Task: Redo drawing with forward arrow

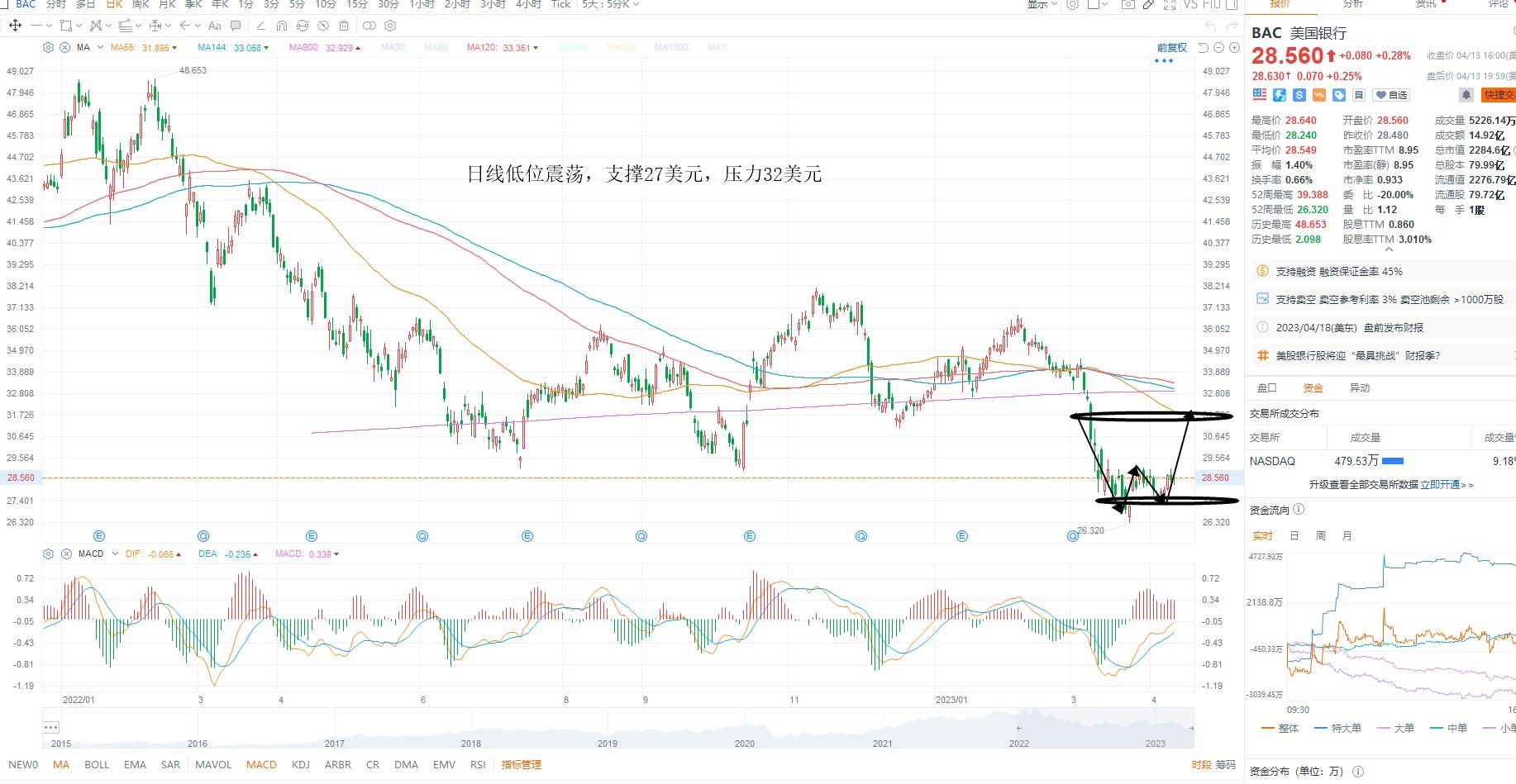Action: (x=1232, y=26)
